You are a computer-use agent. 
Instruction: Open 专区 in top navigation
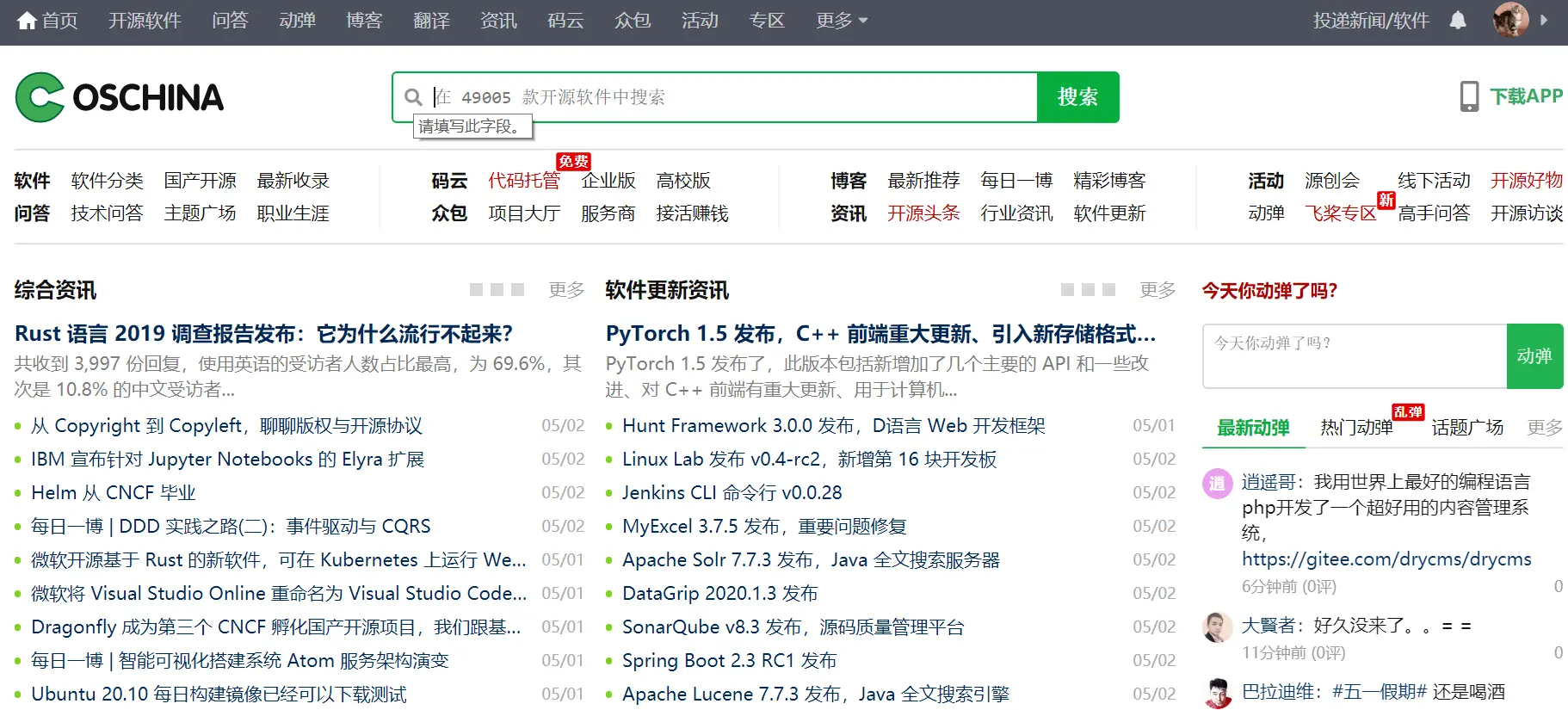click(767, 21)
